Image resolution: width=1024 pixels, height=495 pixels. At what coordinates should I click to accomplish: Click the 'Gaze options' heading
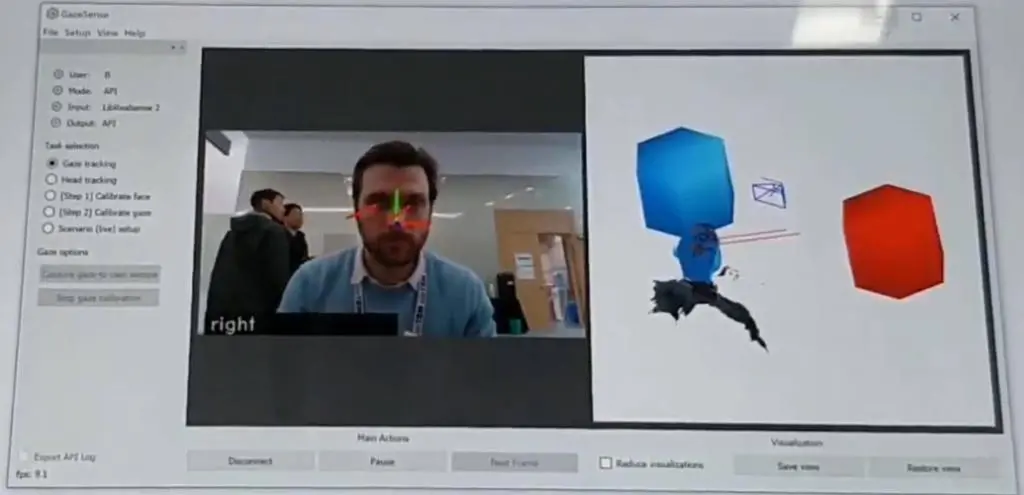63,252
